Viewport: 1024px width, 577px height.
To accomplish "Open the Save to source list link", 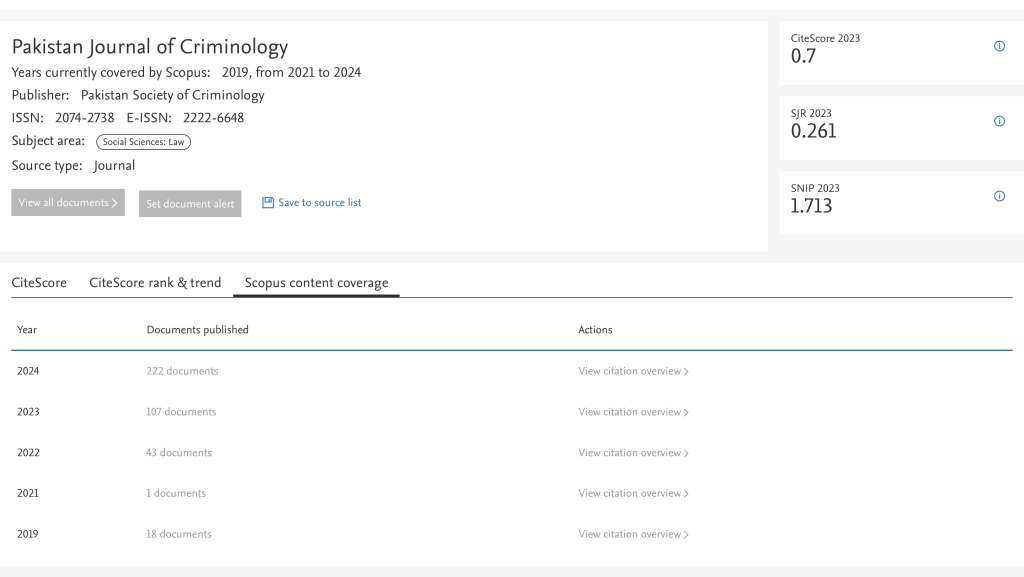I will coord(319,203).
